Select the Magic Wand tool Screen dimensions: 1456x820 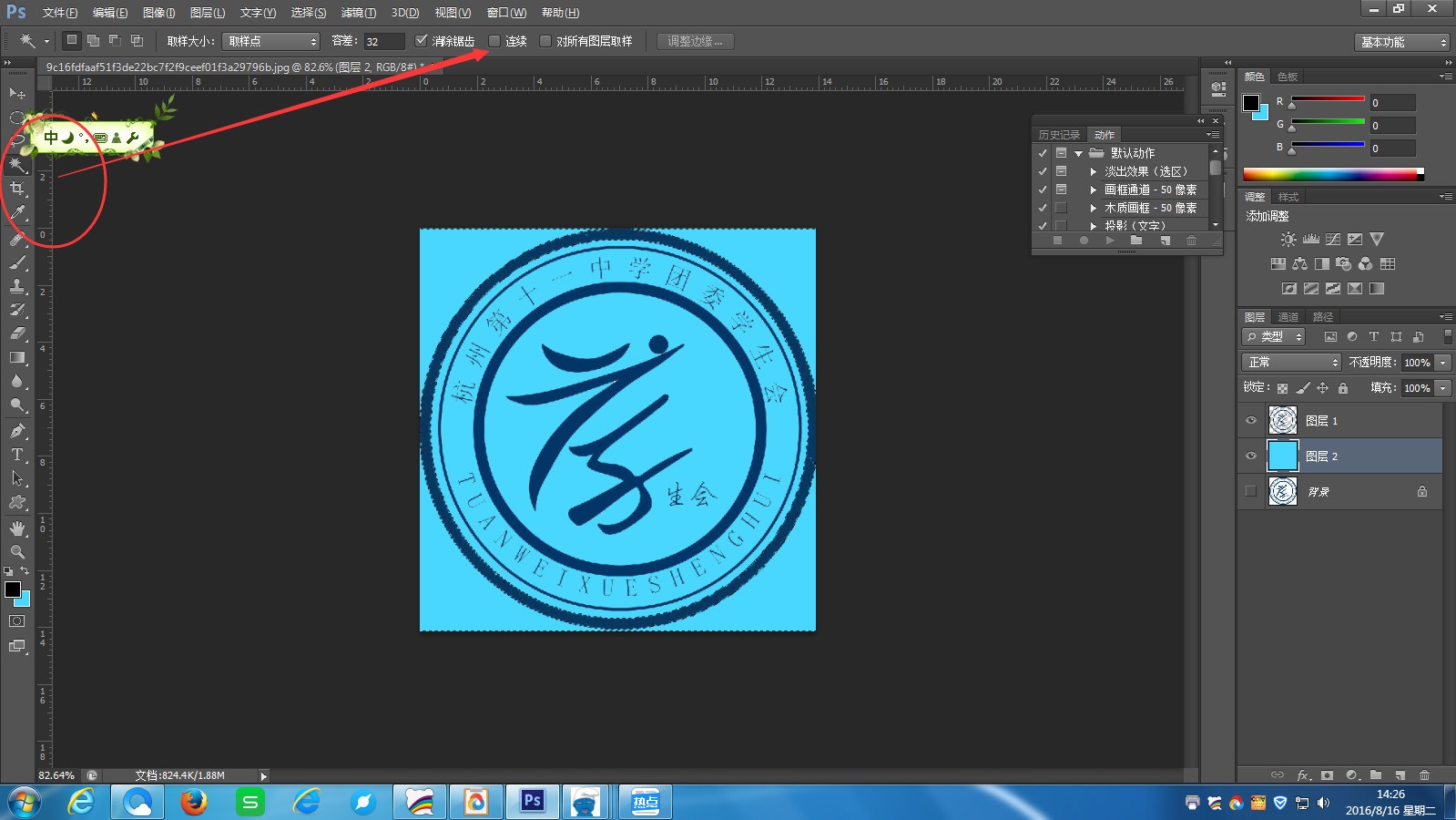pos(17,165)
